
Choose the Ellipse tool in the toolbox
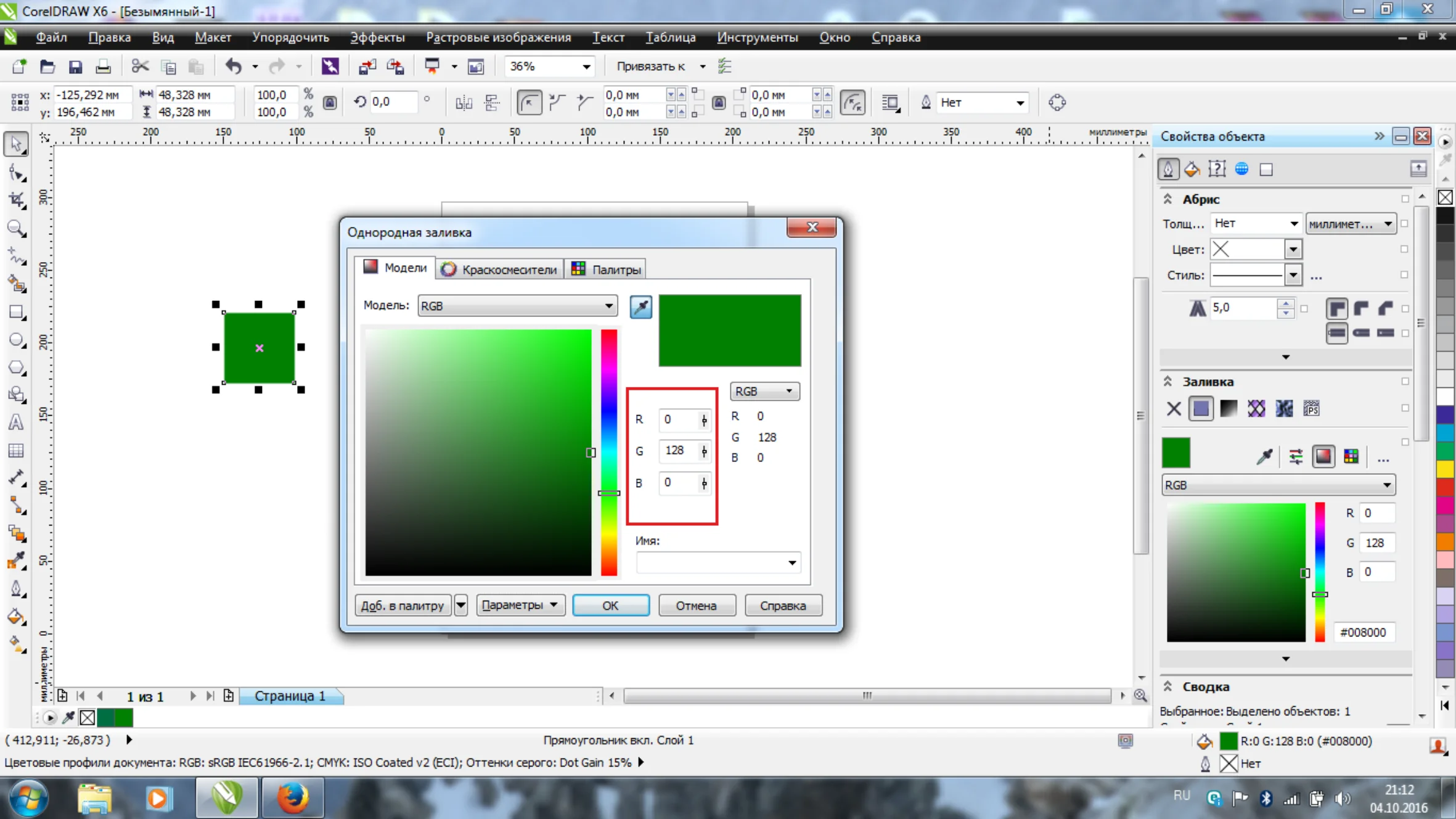[x=17, y=340]
